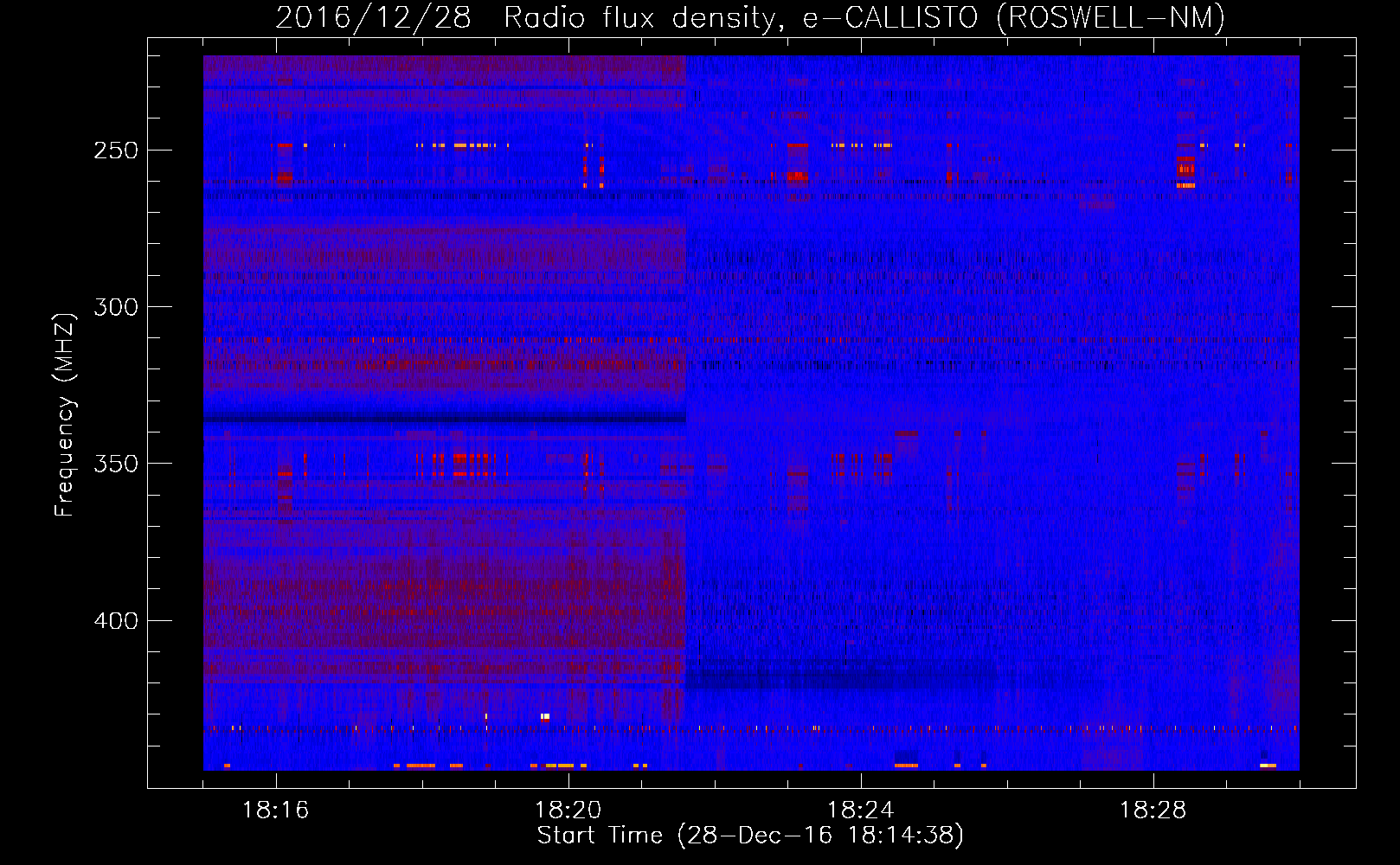Click the 18:20 time tick label
Image resolution: width=1400 pixels, height=865 pixels.
[x=568, y=811]
